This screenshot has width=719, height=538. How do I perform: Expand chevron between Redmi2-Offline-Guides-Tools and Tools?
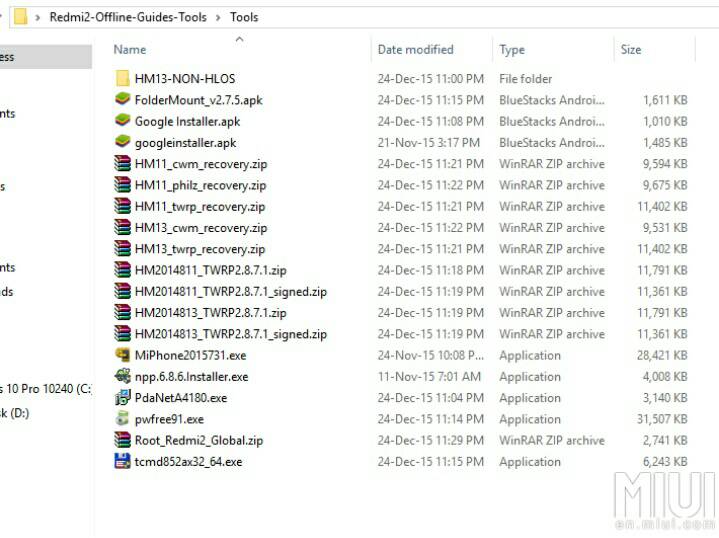click(x=218, y=17)
